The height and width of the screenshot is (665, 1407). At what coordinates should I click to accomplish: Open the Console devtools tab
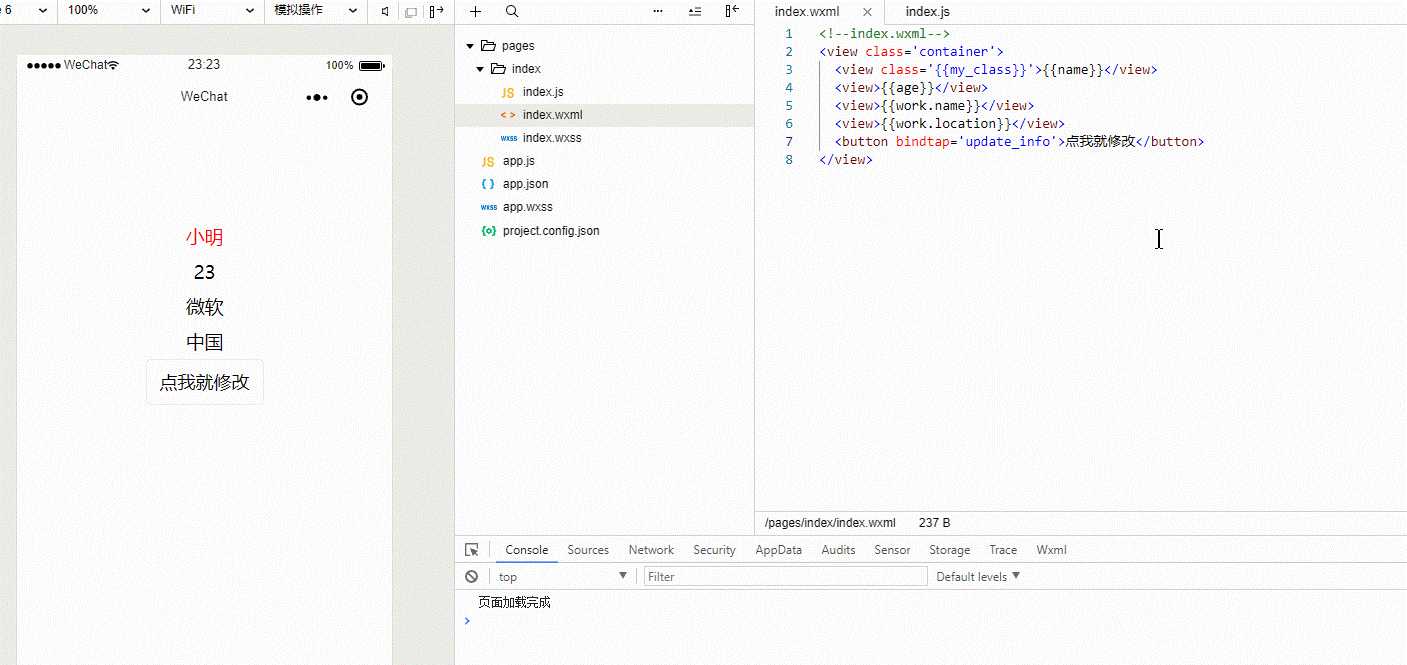[527, 550]
